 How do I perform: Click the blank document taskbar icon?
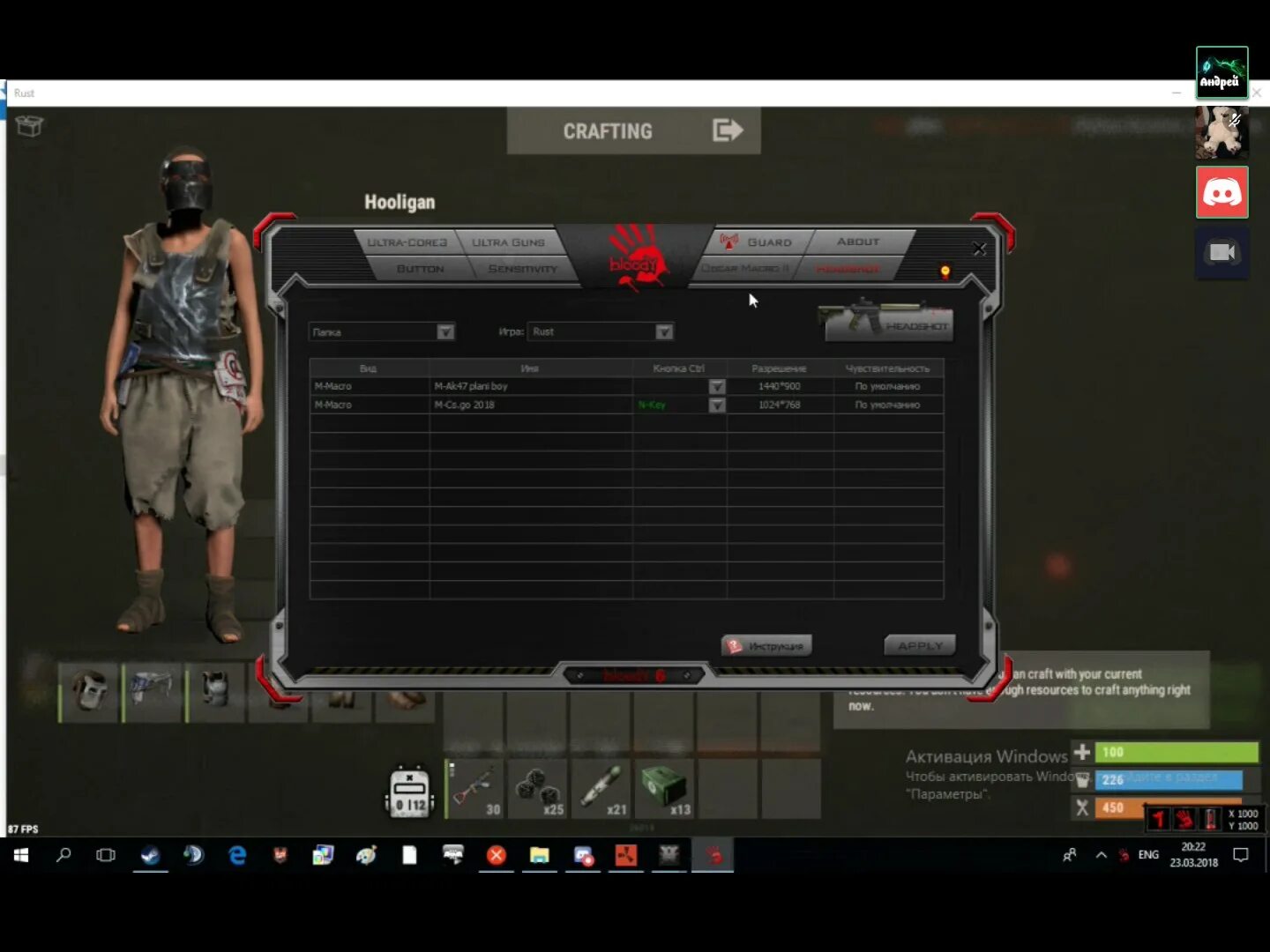point(409,855)
